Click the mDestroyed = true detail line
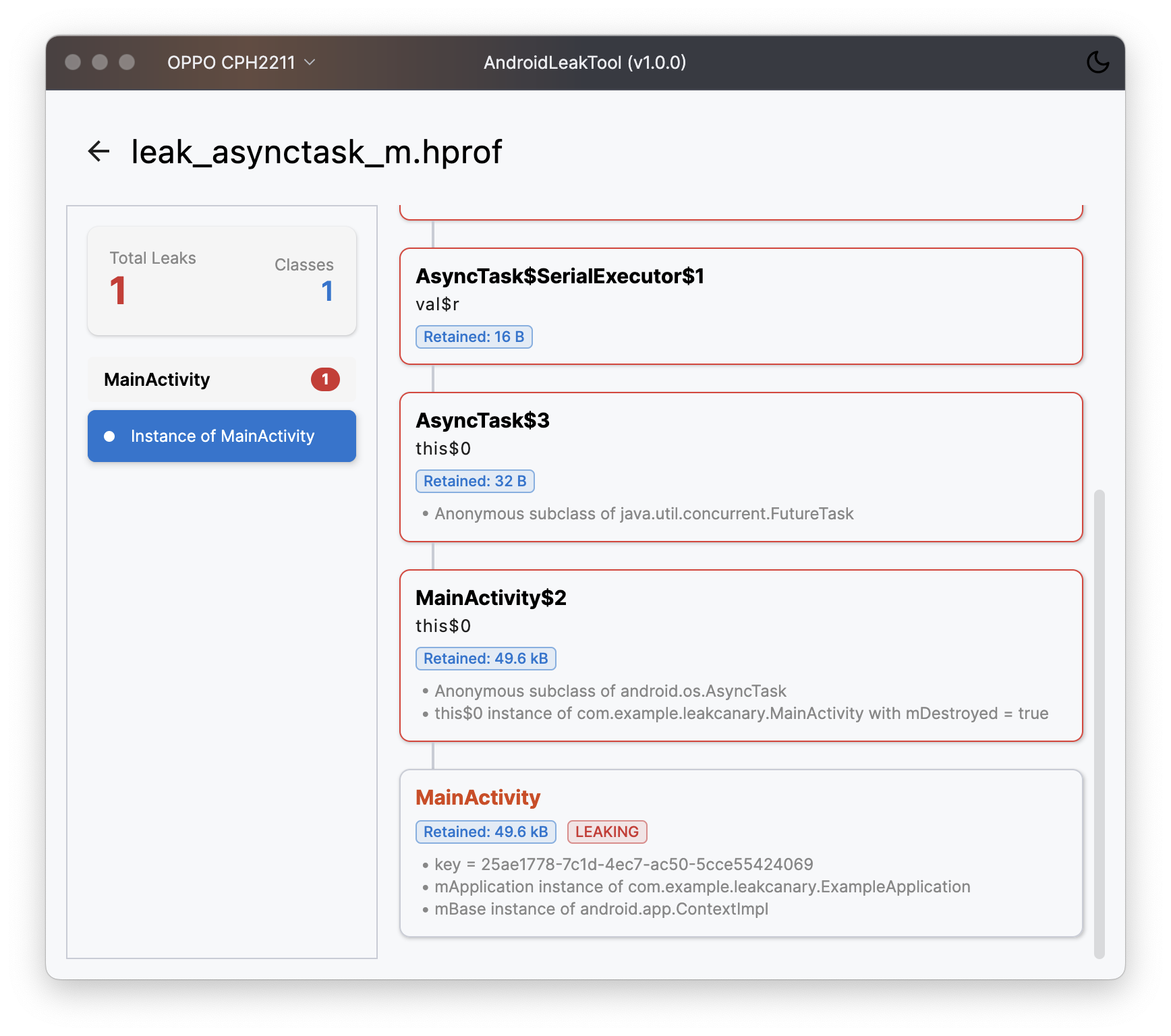 click(x=741, y=713)
